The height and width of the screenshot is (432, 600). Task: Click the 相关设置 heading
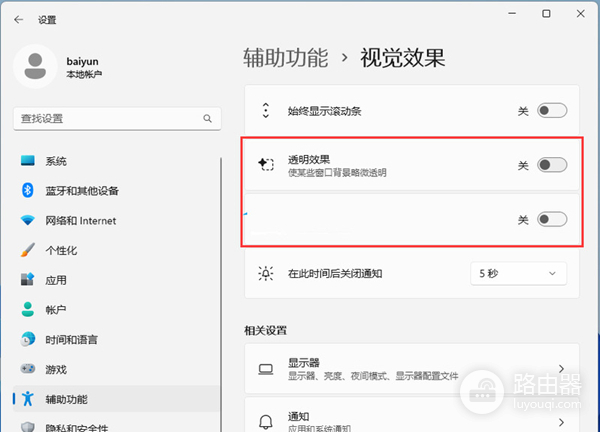coord(266,330)
